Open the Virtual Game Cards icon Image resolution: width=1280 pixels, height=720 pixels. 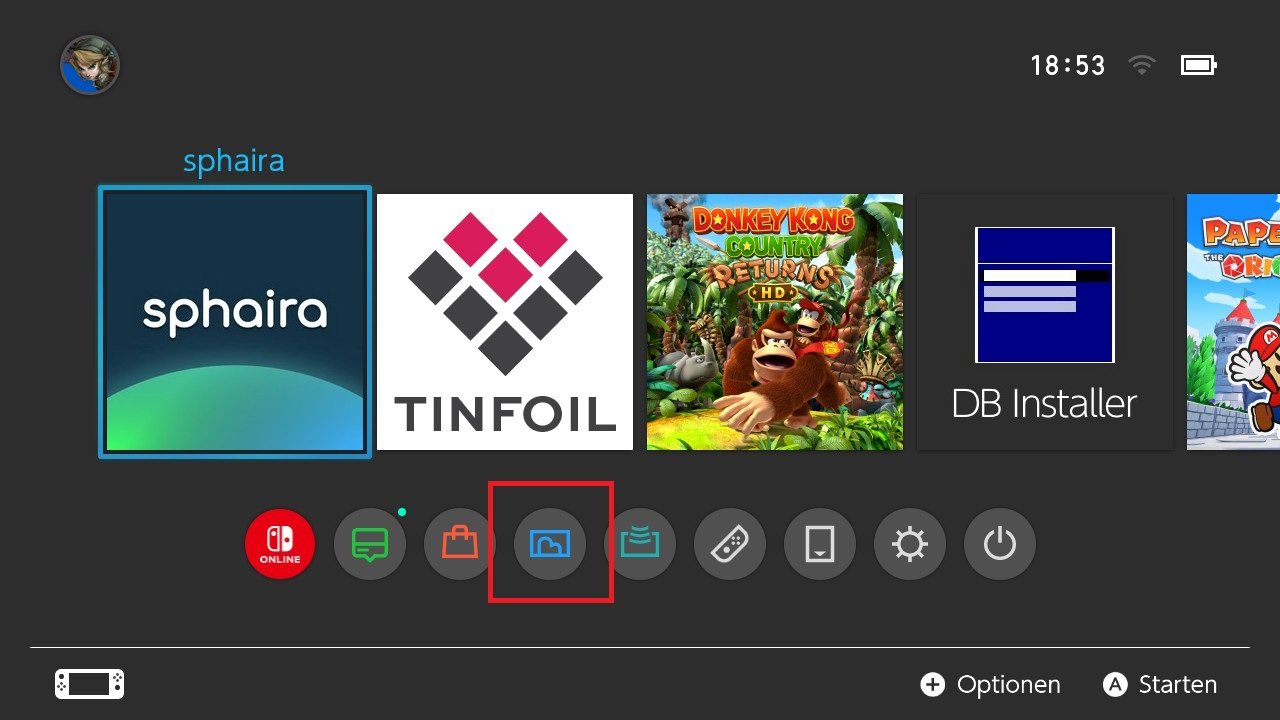pos(820,545)
